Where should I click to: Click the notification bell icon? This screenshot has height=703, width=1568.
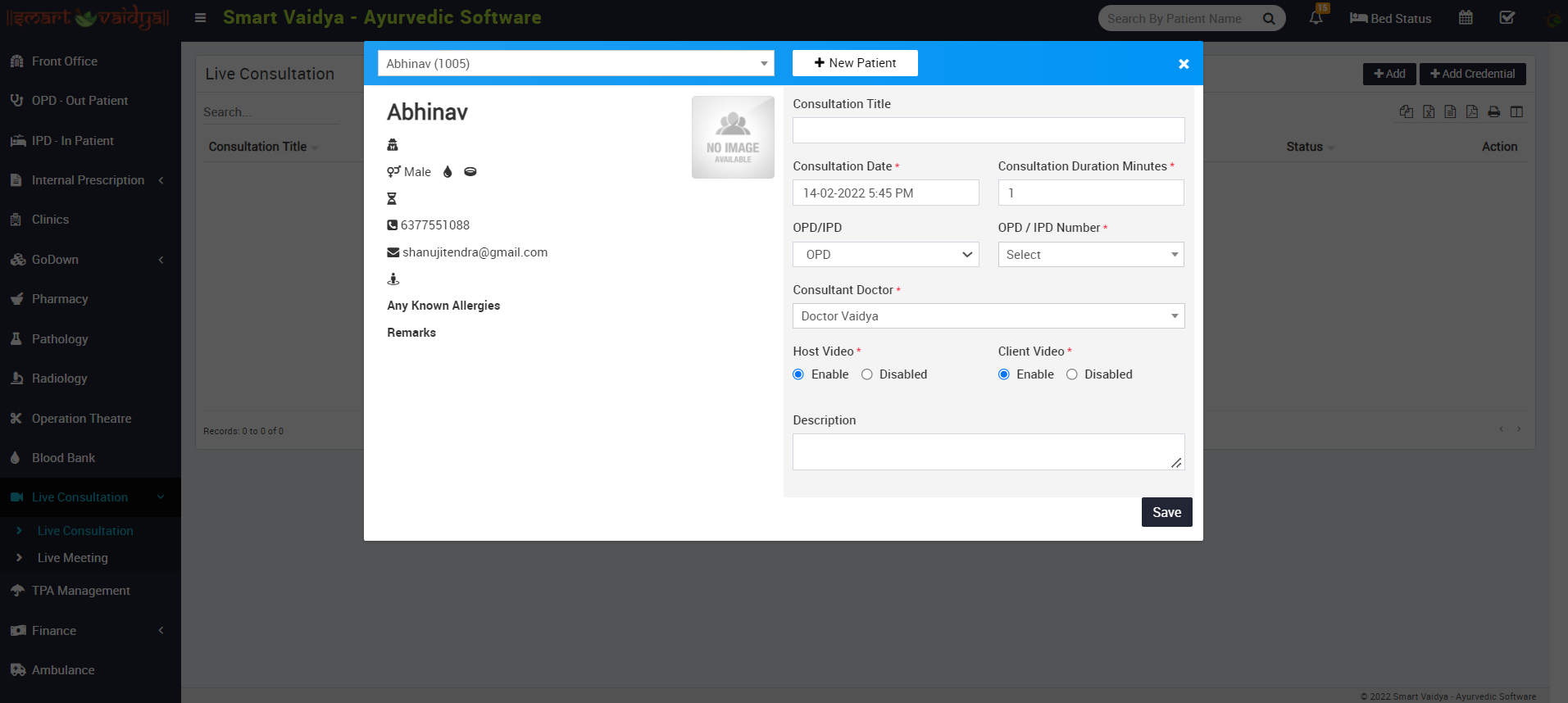[1316, 18]
